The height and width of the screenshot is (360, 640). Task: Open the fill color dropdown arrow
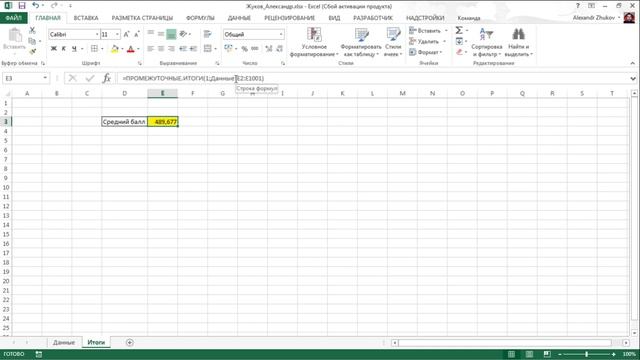122,49
